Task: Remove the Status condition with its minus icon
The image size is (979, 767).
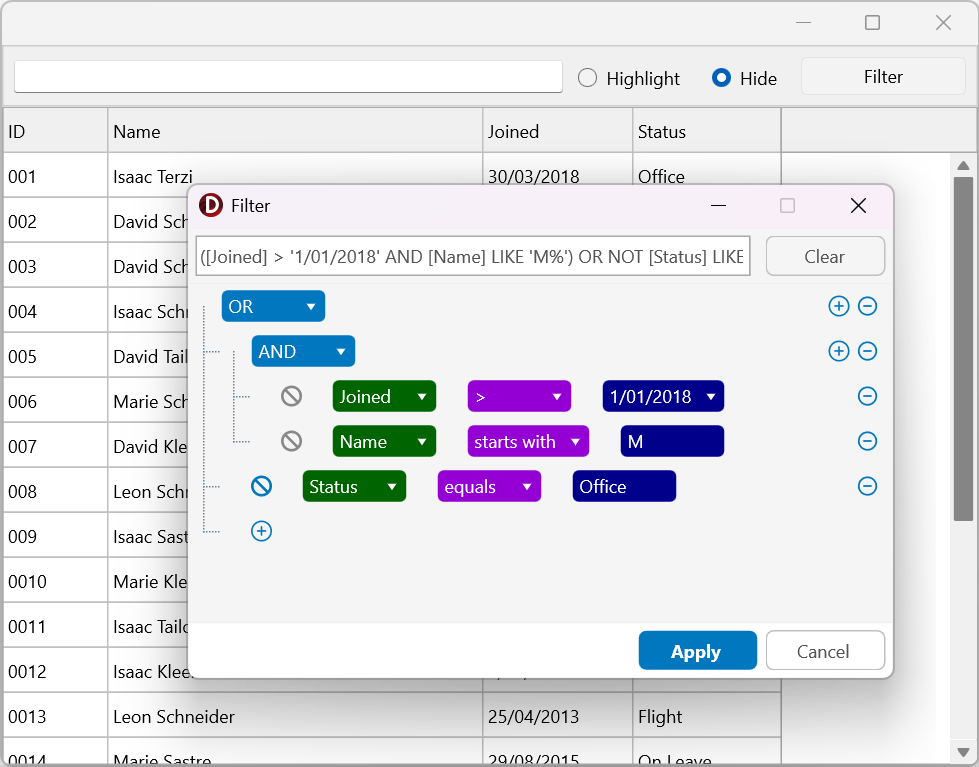Action: (867, 486)
